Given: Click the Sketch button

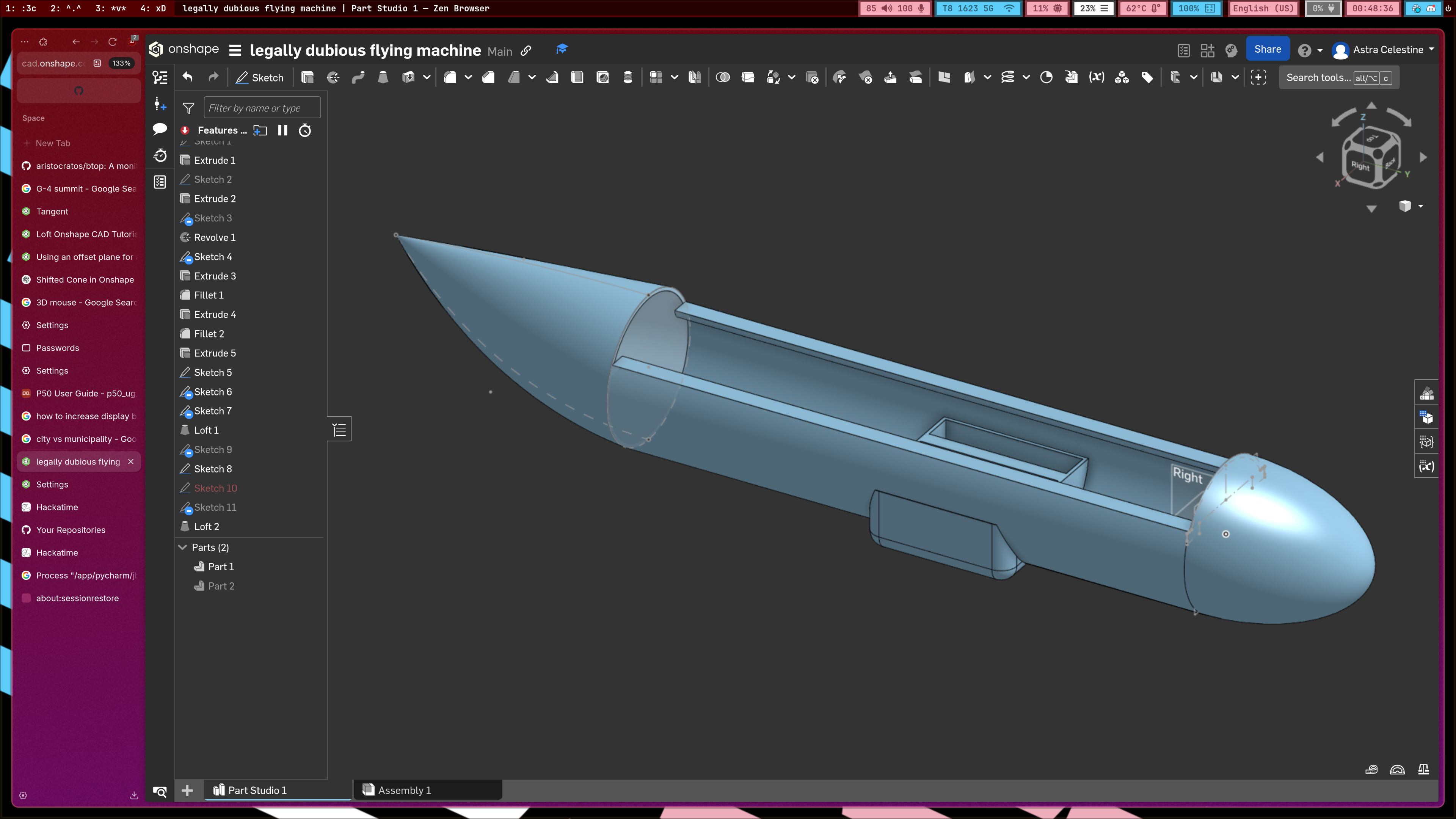Looking at the screenshot, I should [260, 77].
